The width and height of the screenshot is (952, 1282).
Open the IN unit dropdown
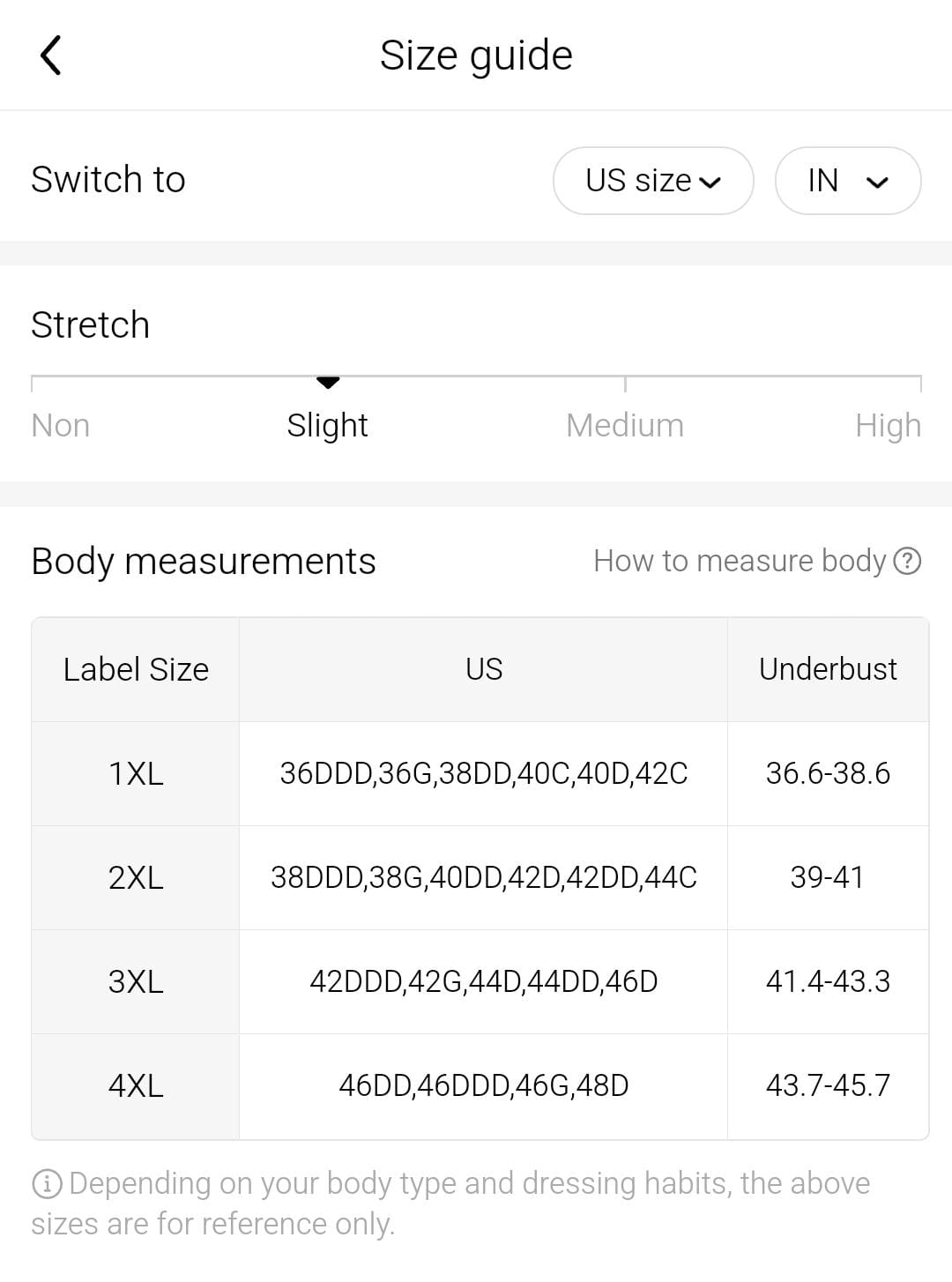pos(847,181)
